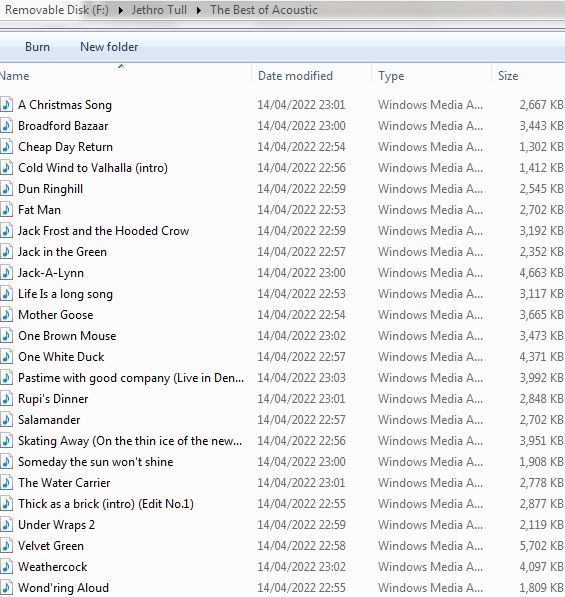Screen dimensions: 565x597
Task: Click the music icon for Dun Ringhill
Action: click(x=6, y=189)
